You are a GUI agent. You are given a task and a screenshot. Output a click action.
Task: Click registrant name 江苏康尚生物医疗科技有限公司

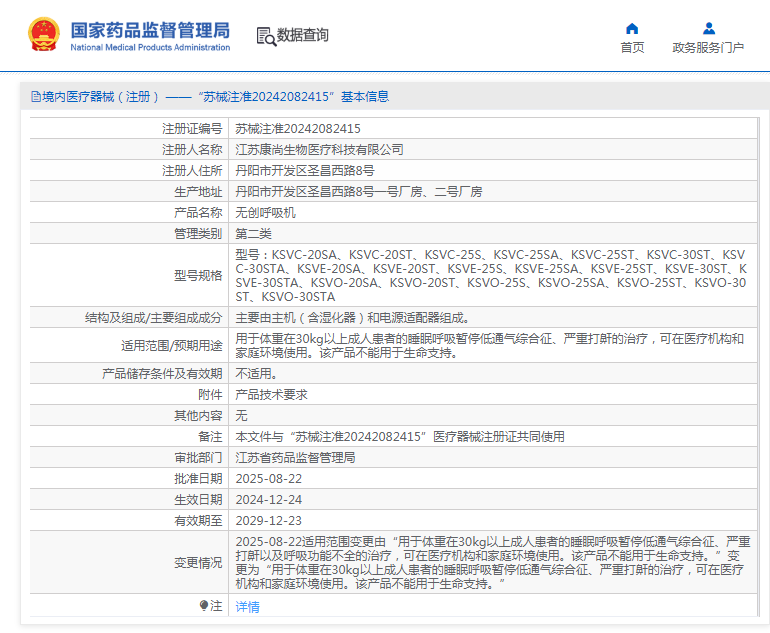pyautogui.click(x=319, y=150)
